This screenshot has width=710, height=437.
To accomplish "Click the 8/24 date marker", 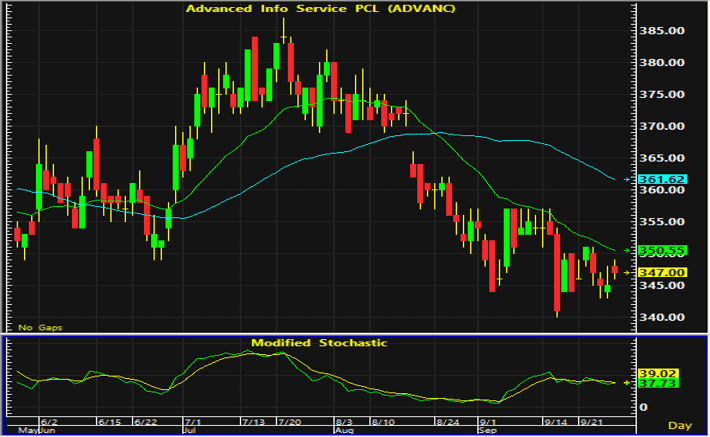I will tap(448, 422).
